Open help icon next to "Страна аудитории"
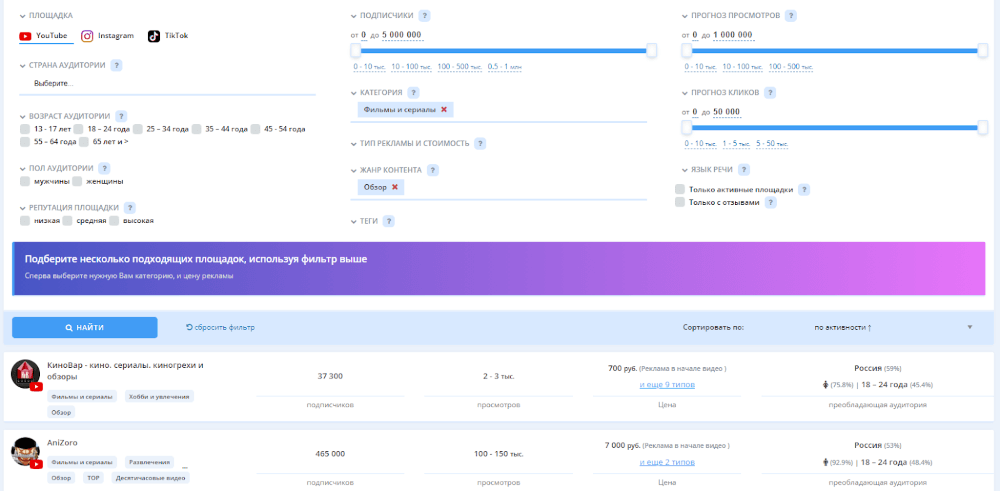The height and width of the screenshot is (491, 1000). point(116,65)
